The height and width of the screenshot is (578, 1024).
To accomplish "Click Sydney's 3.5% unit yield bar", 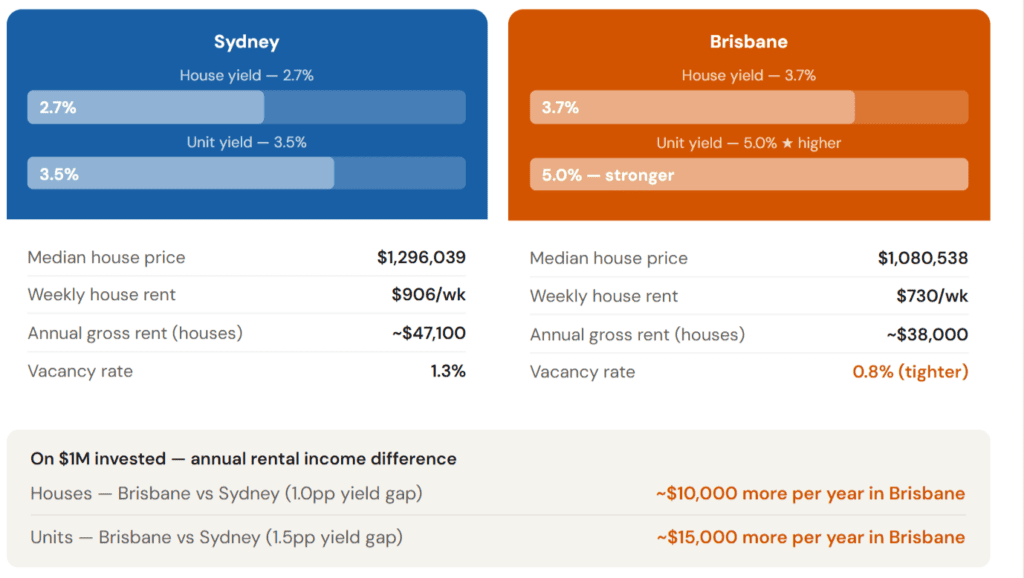I will pyautogui.click(x=181, y=174).
